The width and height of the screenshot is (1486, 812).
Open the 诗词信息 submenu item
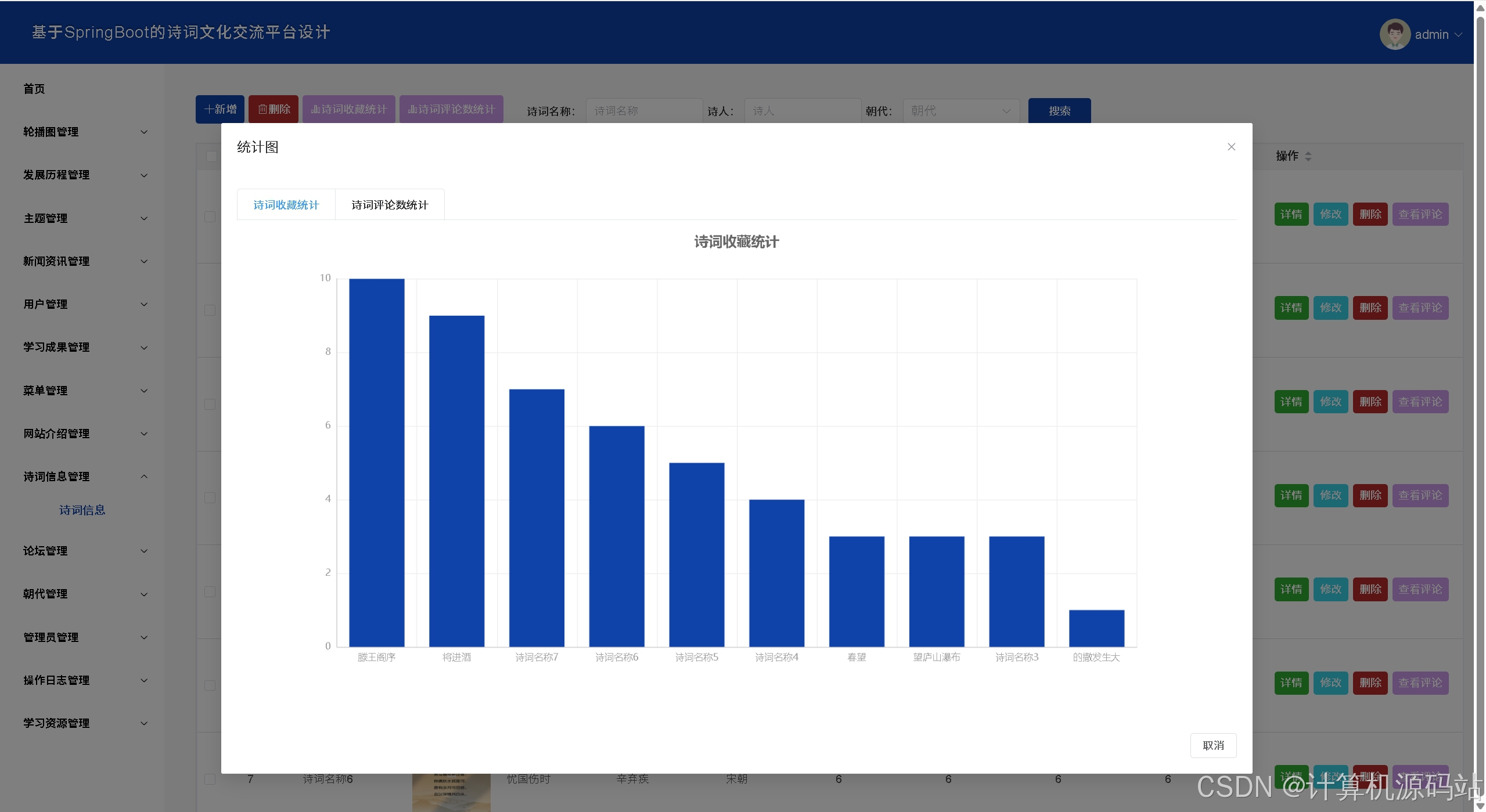click(x=82, y=510)
